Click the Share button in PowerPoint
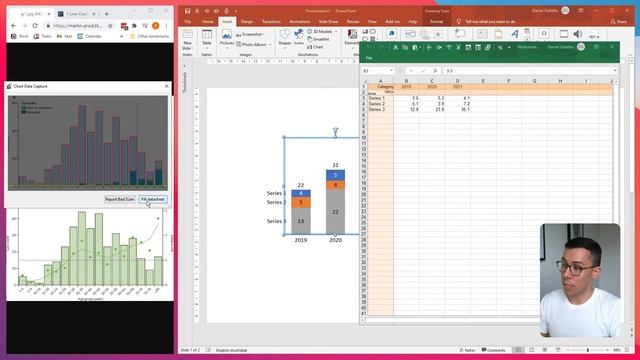 point(619,21)
